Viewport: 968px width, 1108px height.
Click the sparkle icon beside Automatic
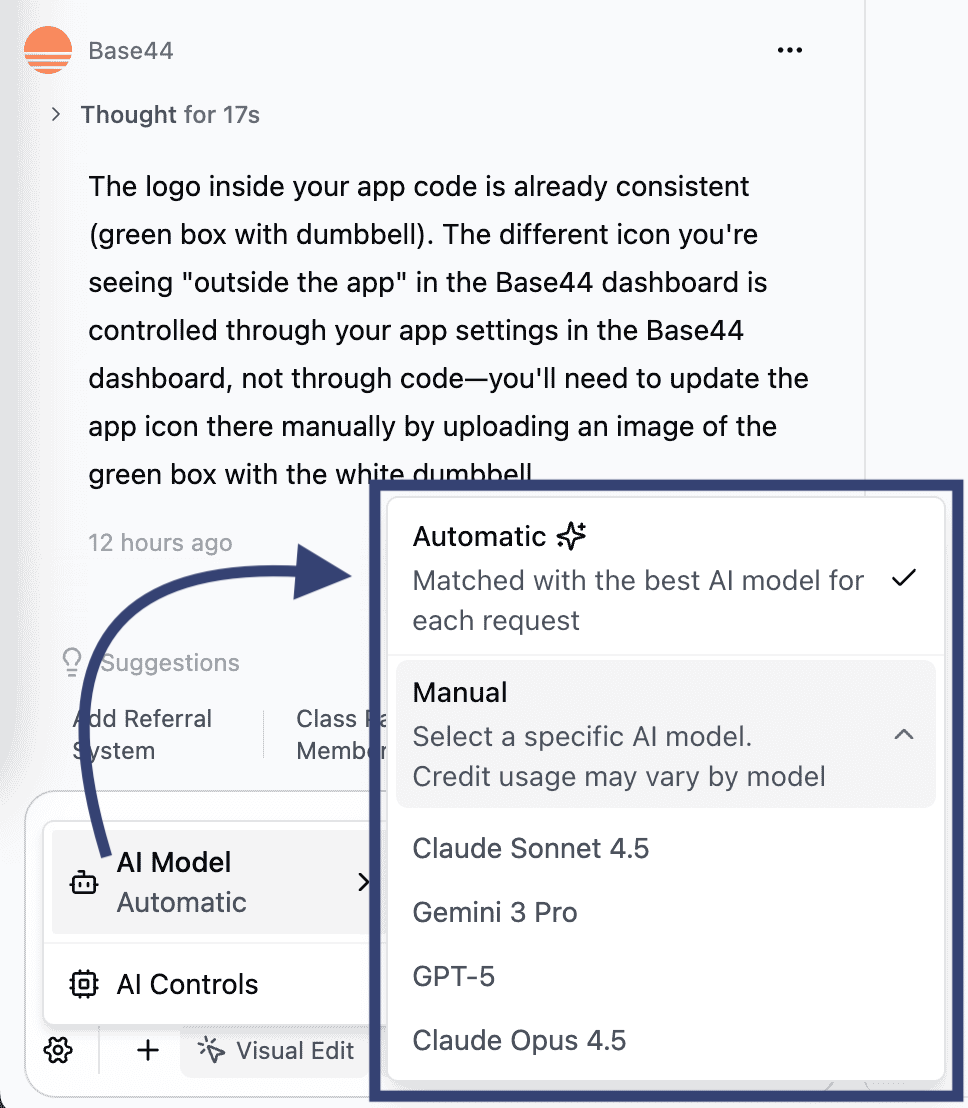point(571,536)
